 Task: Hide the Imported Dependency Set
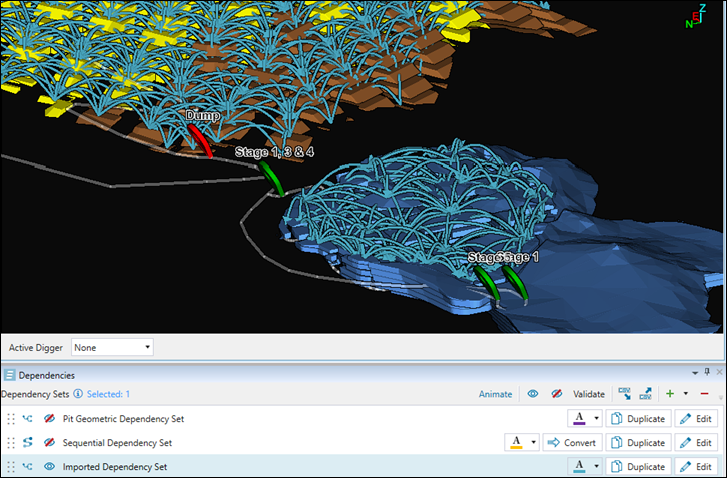[x=48, y=467]
